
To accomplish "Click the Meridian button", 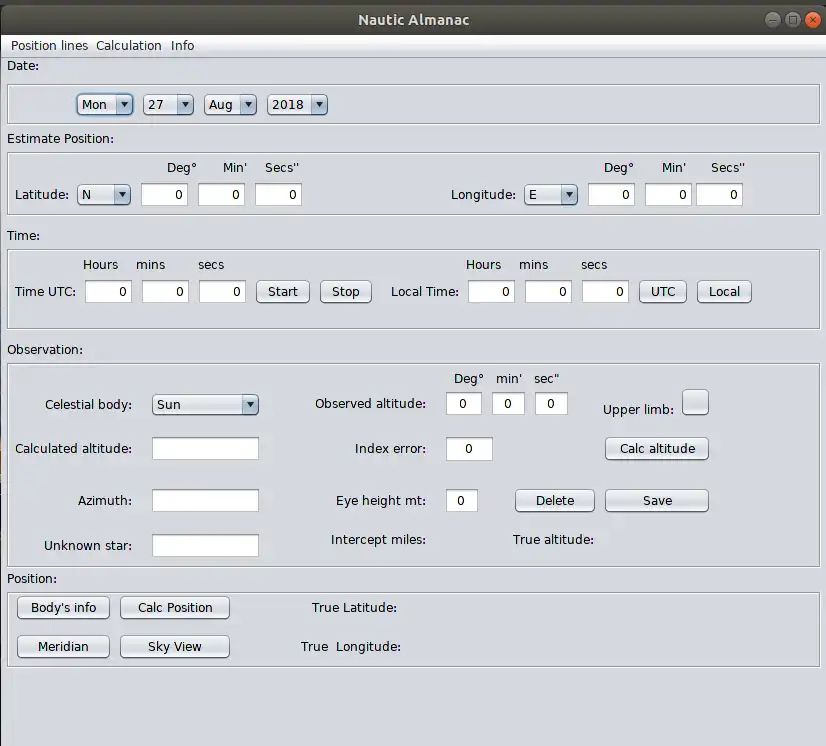I will coord(63,647).
